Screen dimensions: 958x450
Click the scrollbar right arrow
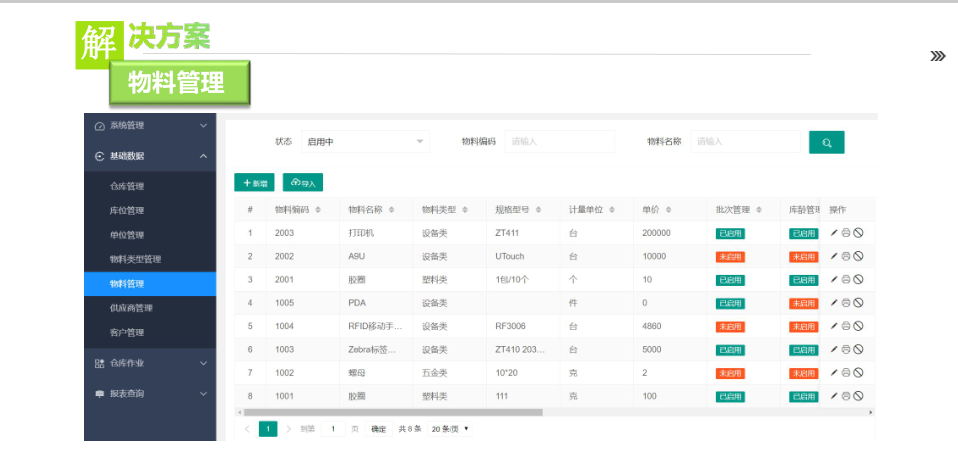tap(871, 413)
